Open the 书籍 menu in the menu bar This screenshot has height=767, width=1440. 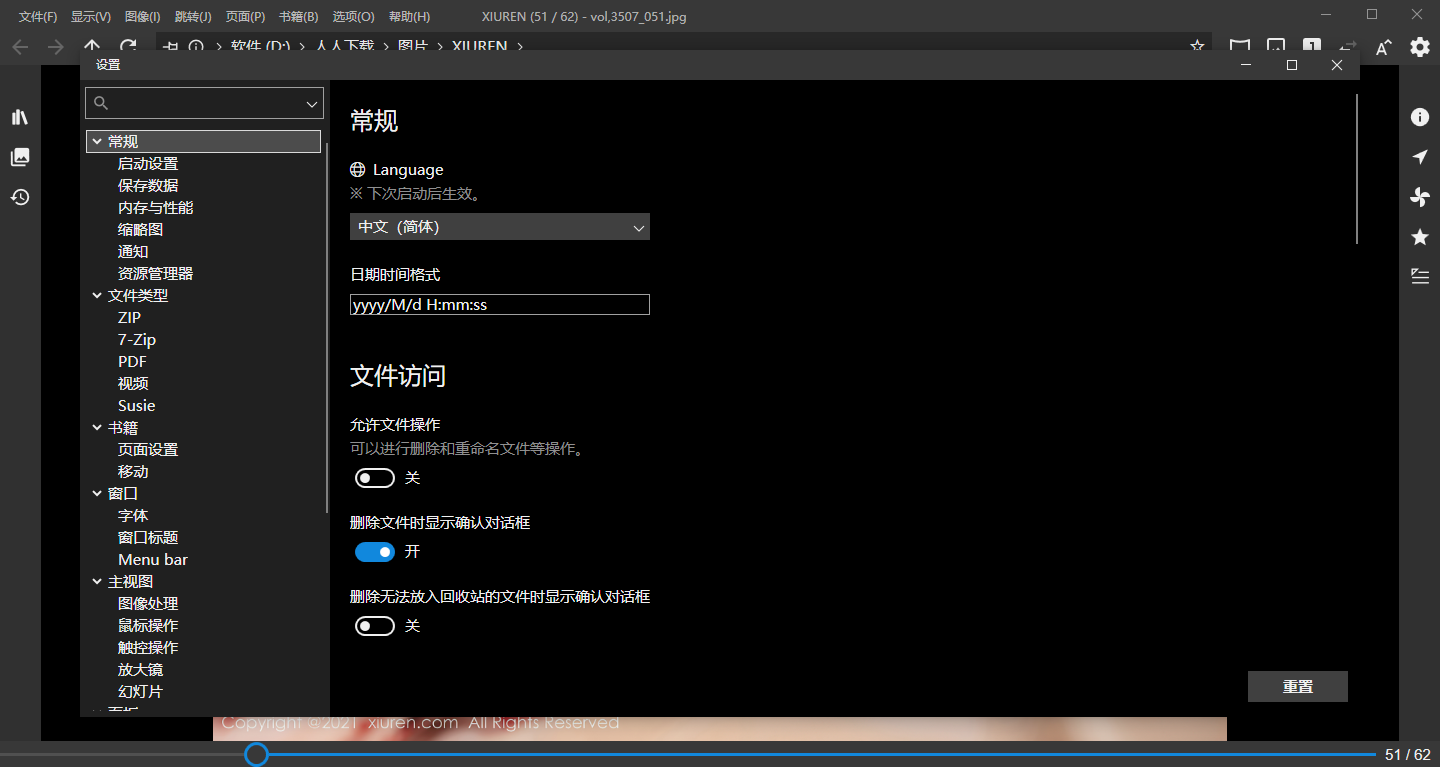point(297,16)
